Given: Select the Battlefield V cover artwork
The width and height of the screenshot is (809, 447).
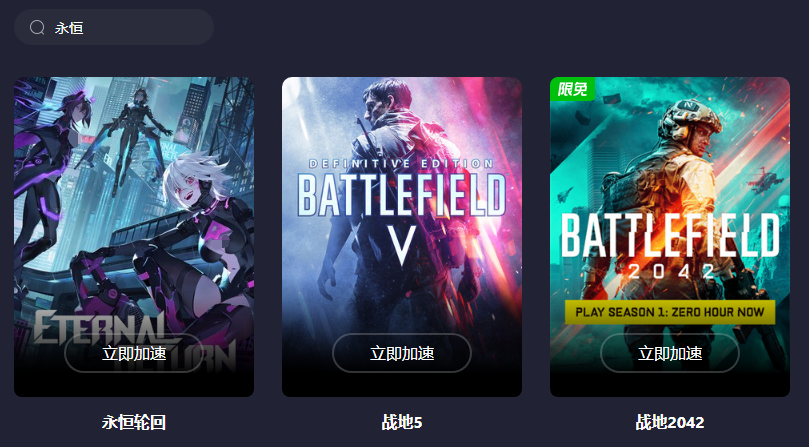Looking at the screenshot, I should 402,237.
